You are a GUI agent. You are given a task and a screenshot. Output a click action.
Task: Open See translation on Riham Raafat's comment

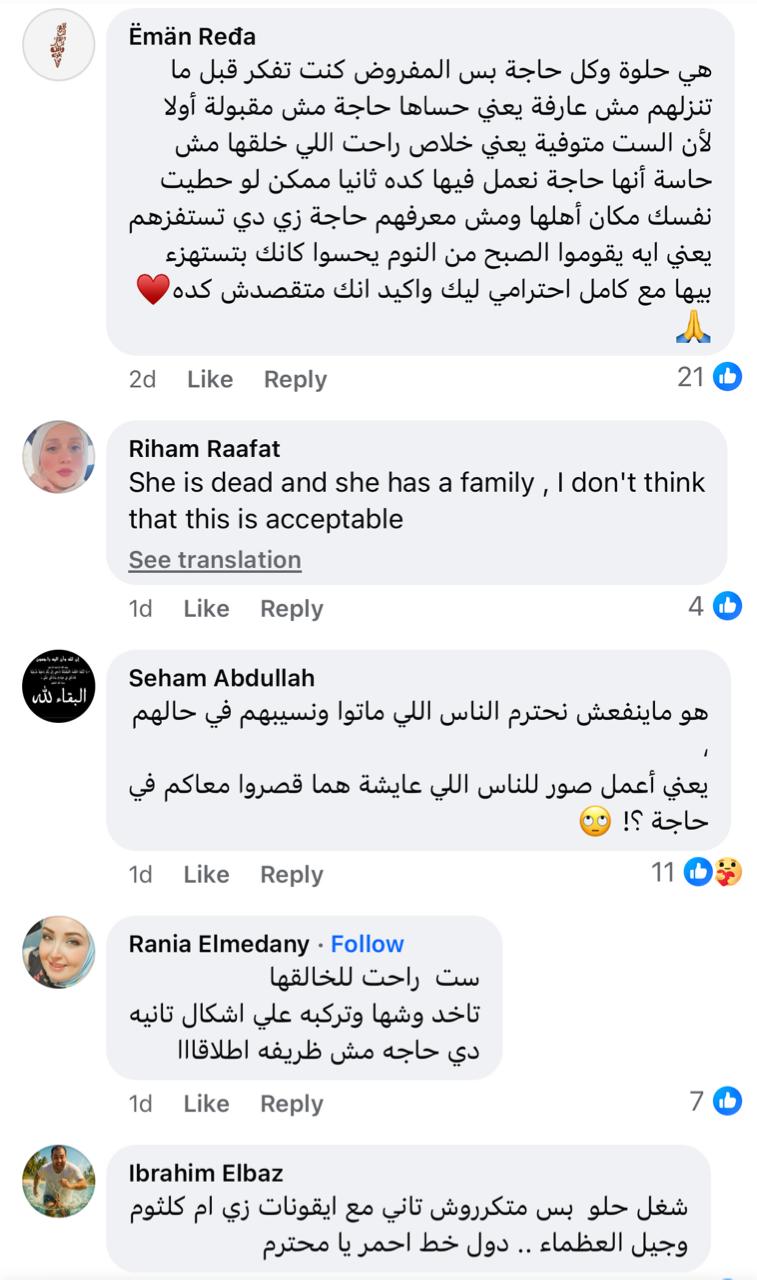(214, 559)
